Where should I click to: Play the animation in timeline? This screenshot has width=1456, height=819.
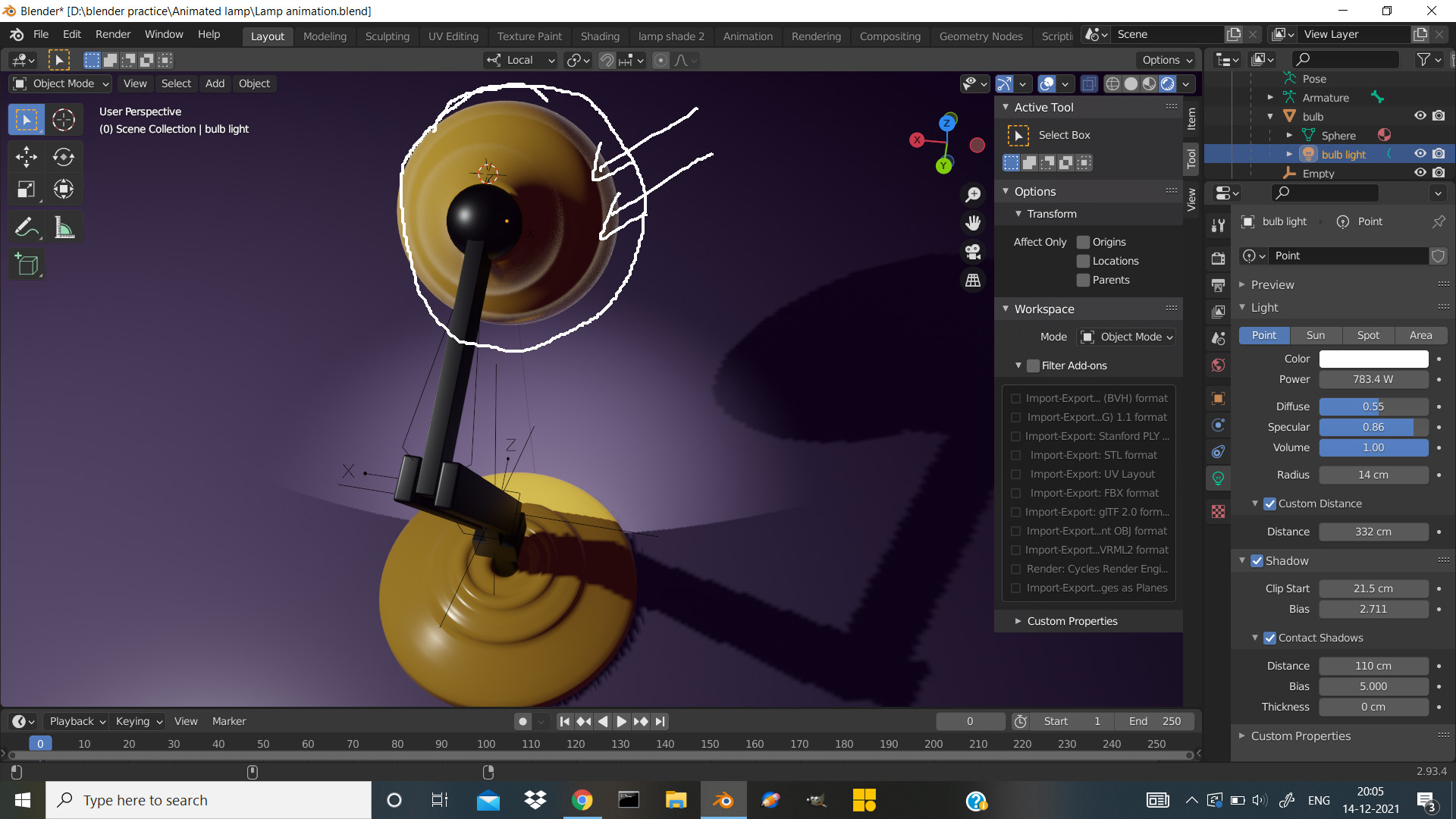click(x=621, y=721)
